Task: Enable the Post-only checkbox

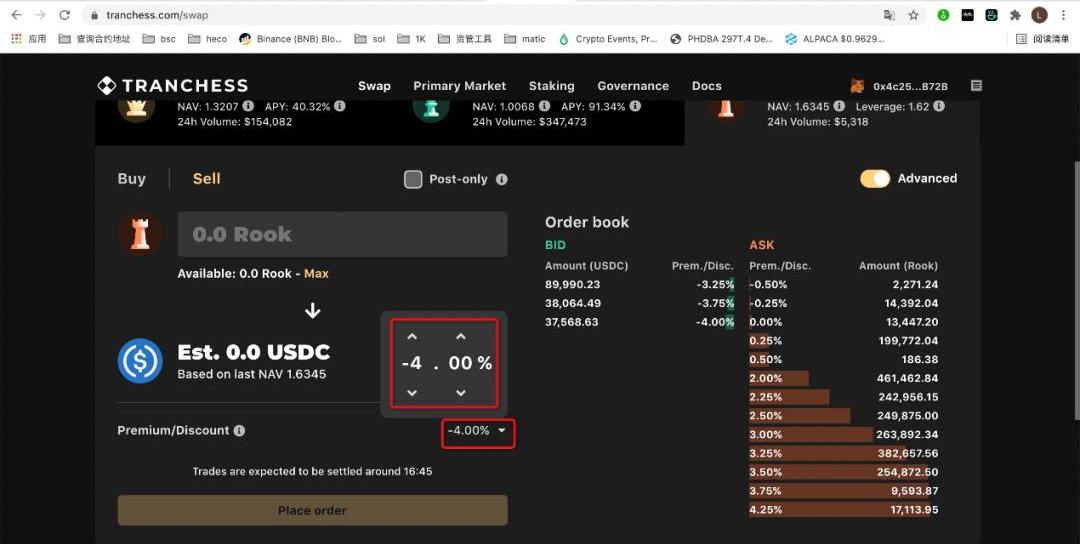Action: 413,180
